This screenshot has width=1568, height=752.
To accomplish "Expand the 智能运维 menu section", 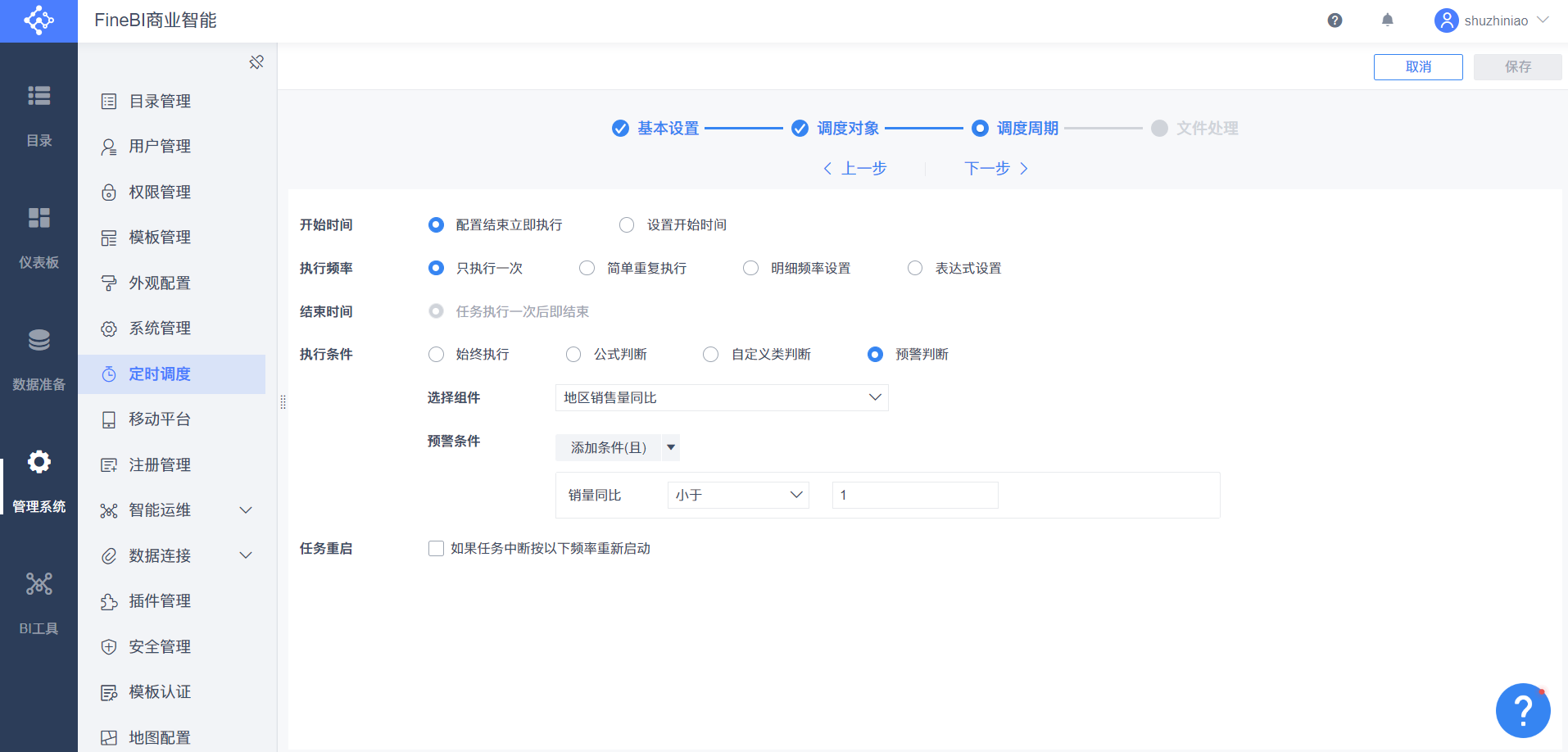I will pos(246,510).
